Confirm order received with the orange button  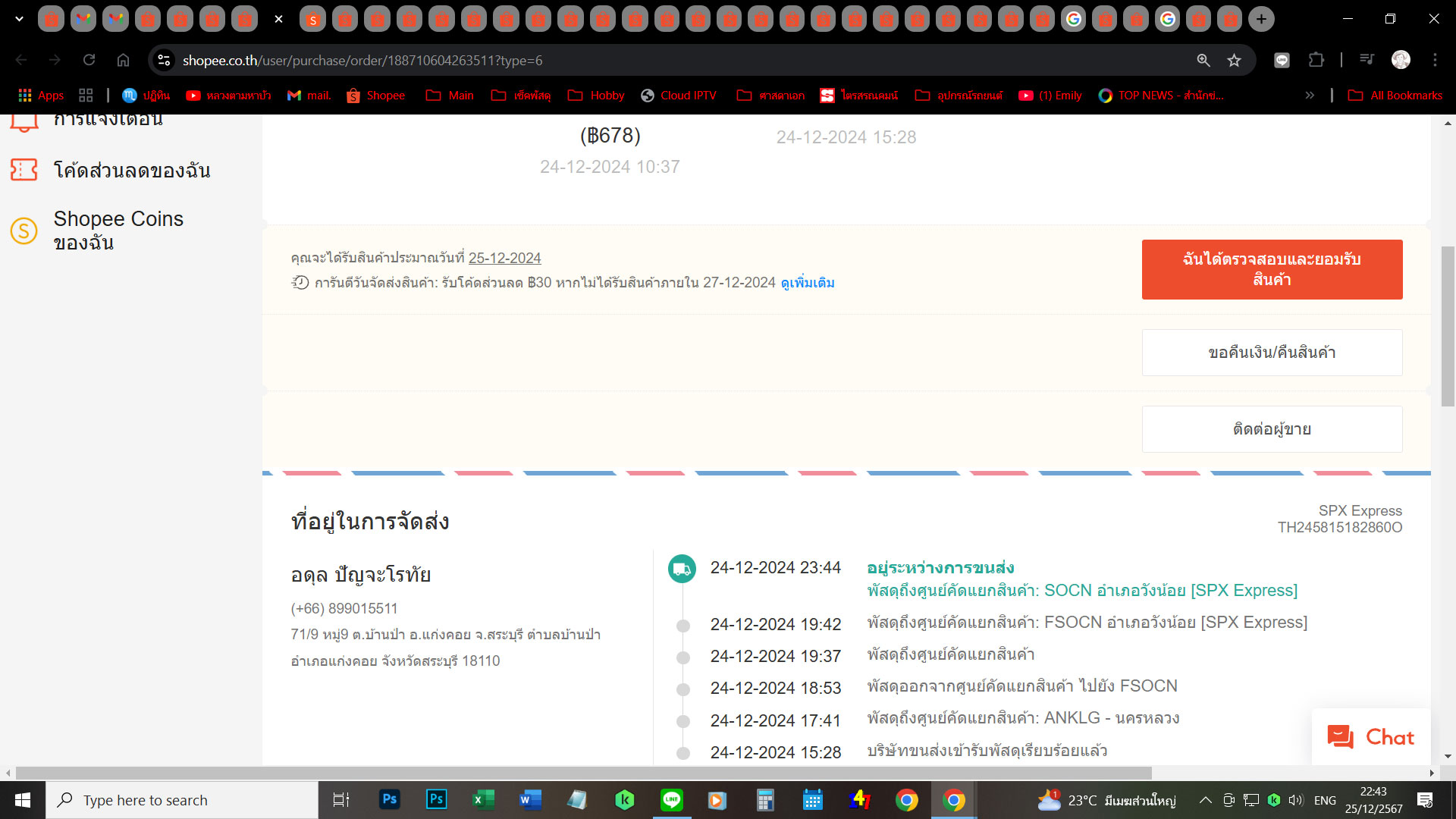click(1272, 269)
